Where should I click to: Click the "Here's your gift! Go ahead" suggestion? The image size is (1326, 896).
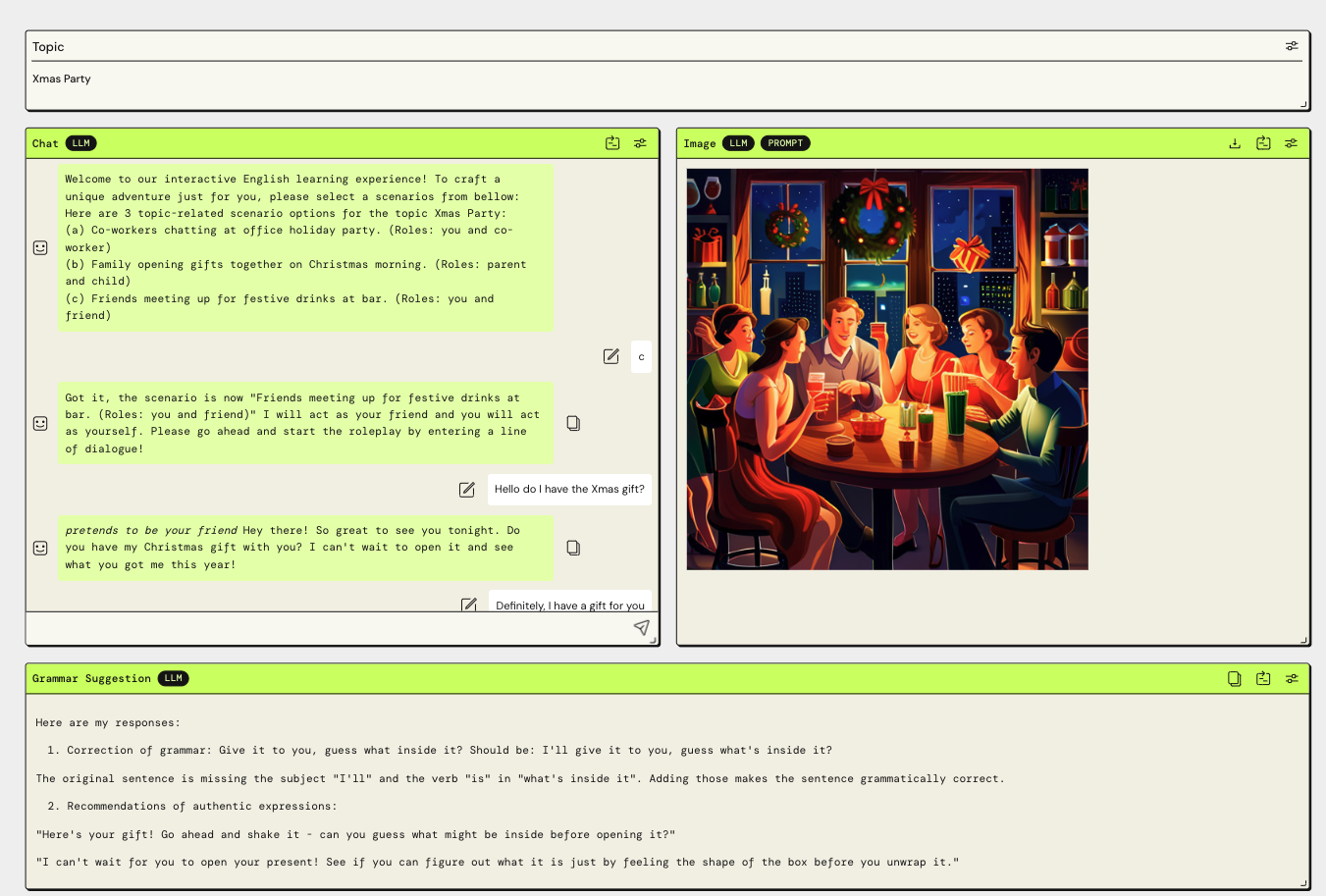click(x=355, y=834)
